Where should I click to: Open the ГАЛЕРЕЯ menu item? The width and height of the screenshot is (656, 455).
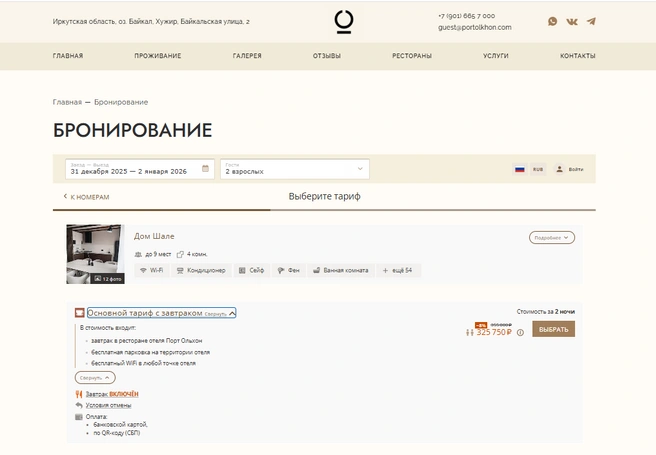tap(247, 56)
